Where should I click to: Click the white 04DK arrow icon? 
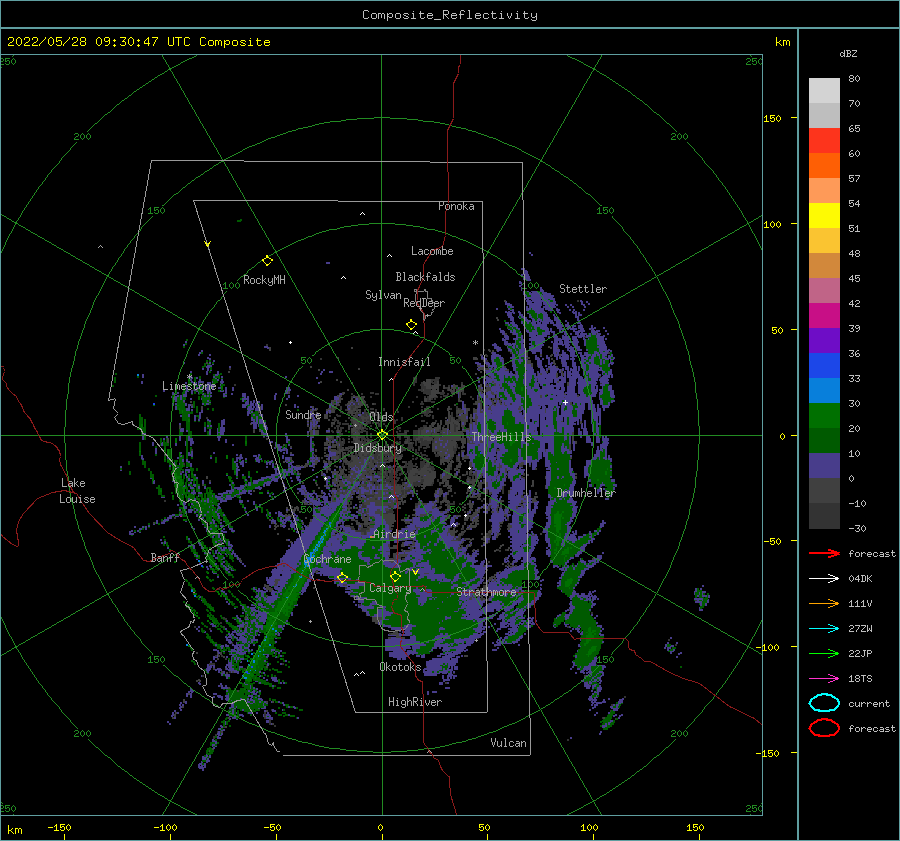tap(824, 578)
